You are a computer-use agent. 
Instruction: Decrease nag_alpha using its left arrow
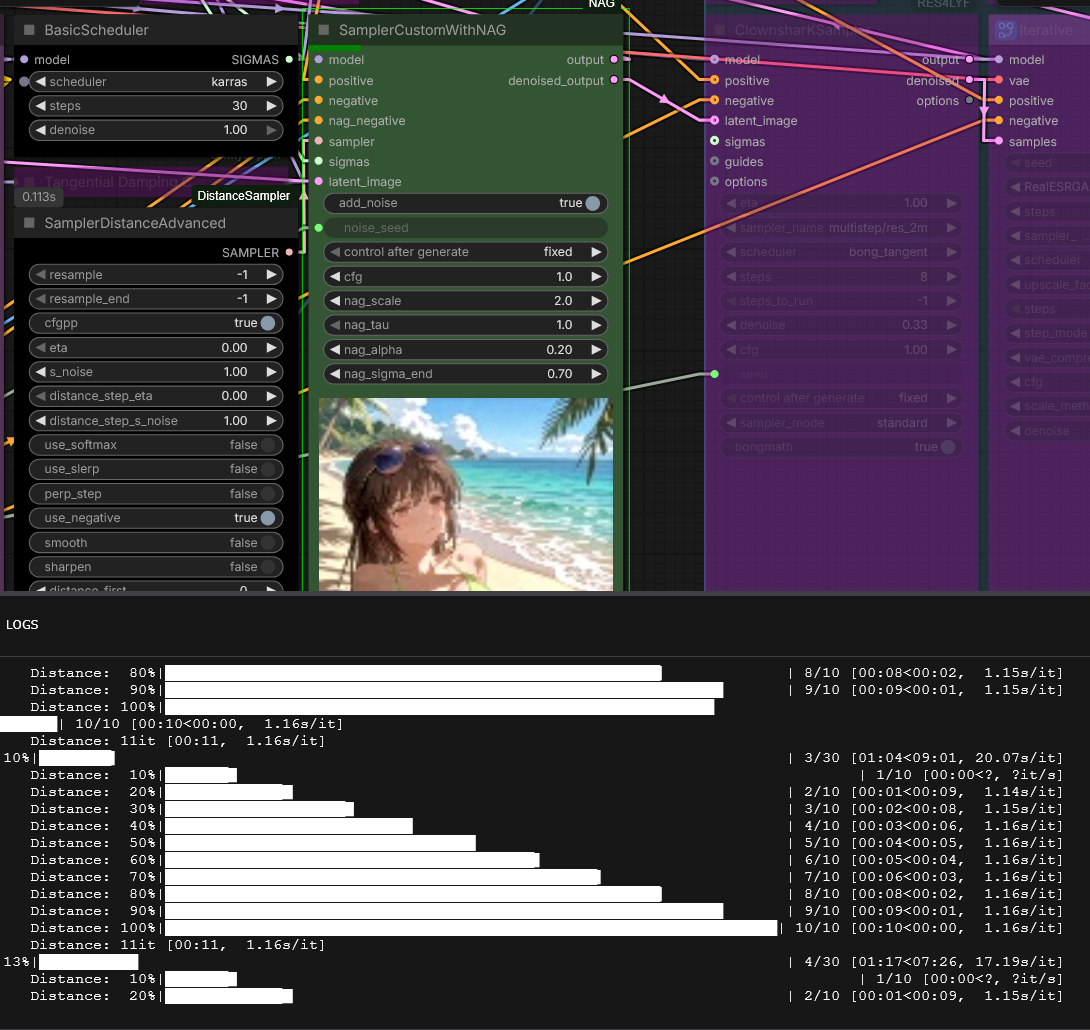(335, 350)
